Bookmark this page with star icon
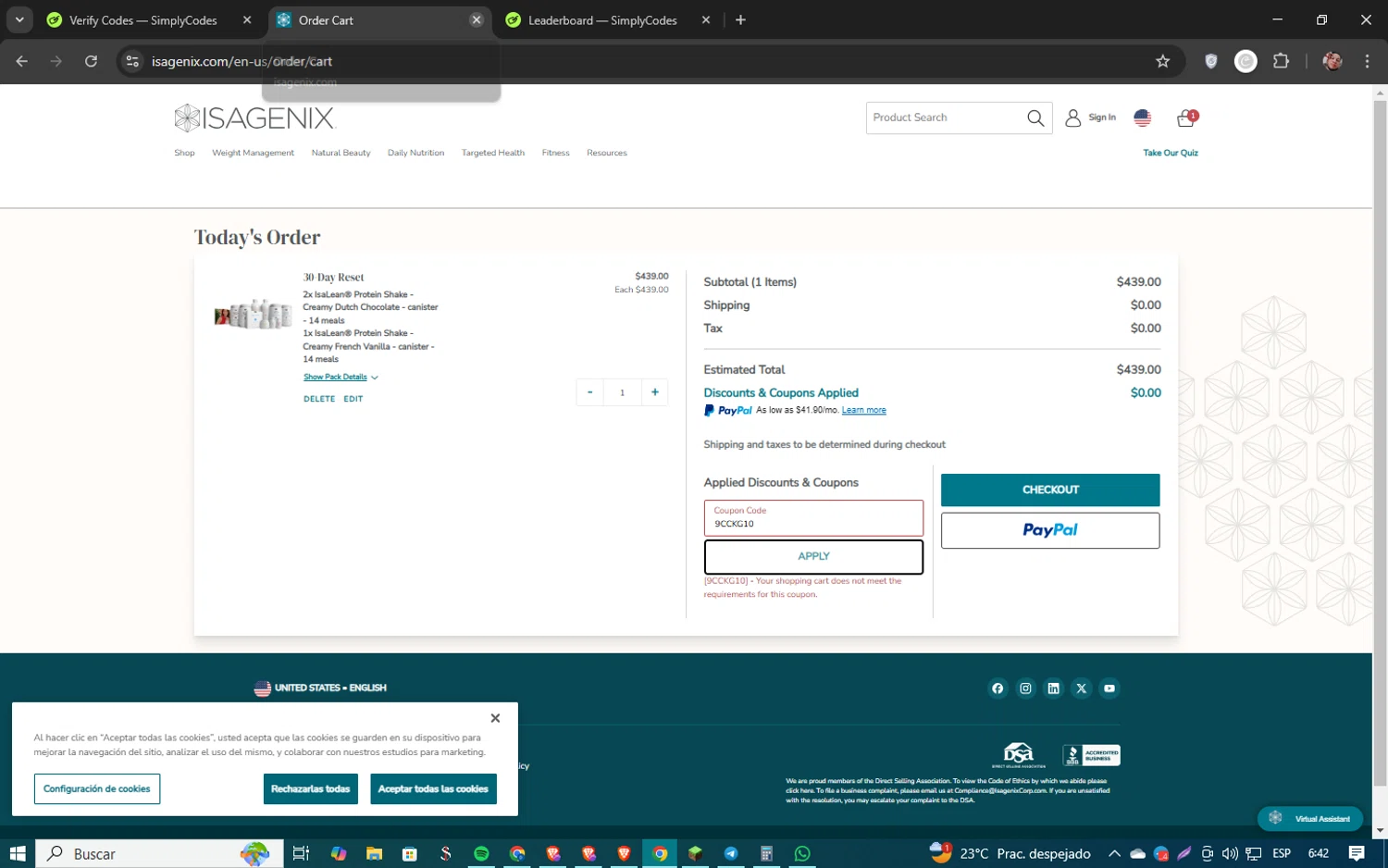 tap(1163, 61)
